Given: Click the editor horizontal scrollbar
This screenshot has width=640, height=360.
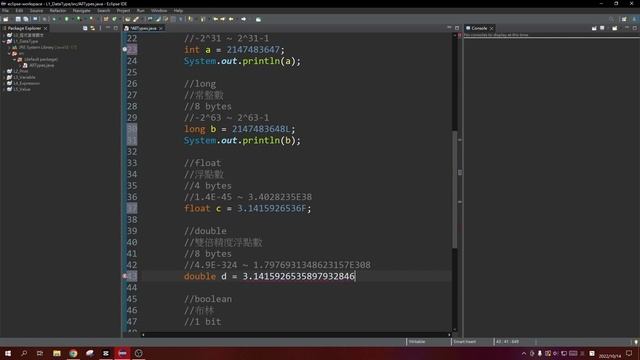Looking at the screenshot, I should (x=296, y=335).
